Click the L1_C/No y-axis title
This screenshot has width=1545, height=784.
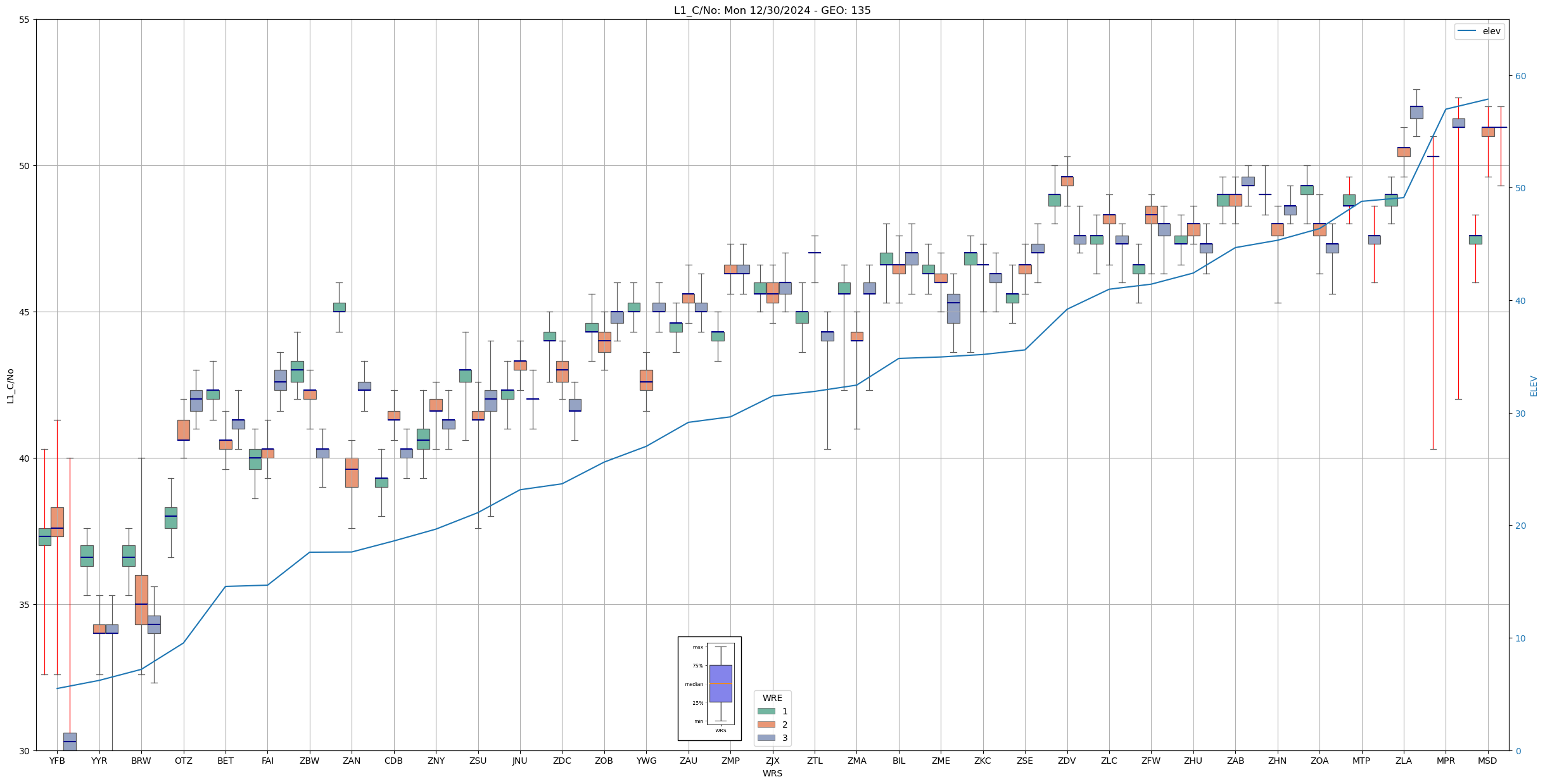click(10, 385)
